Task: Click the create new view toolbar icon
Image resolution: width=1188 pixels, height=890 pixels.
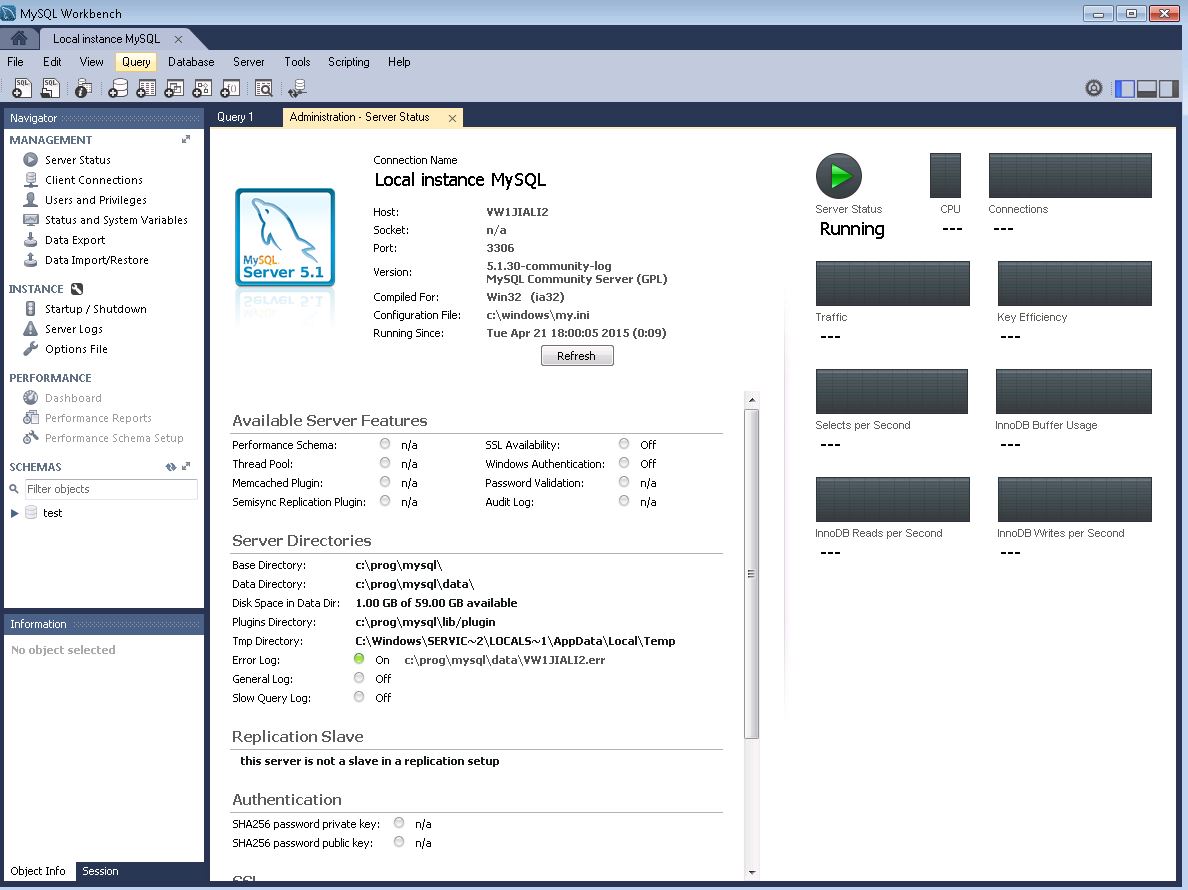Action: [174, 89]
